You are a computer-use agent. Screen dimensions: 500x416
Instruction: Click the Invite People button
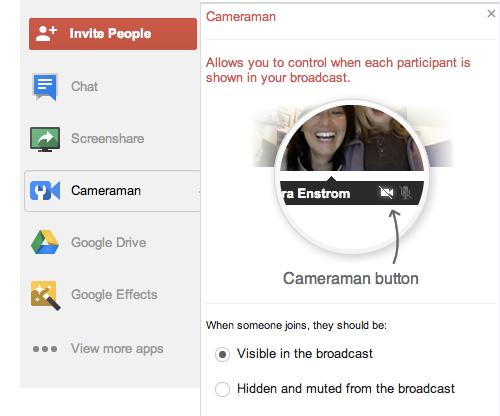pos(113,34)
